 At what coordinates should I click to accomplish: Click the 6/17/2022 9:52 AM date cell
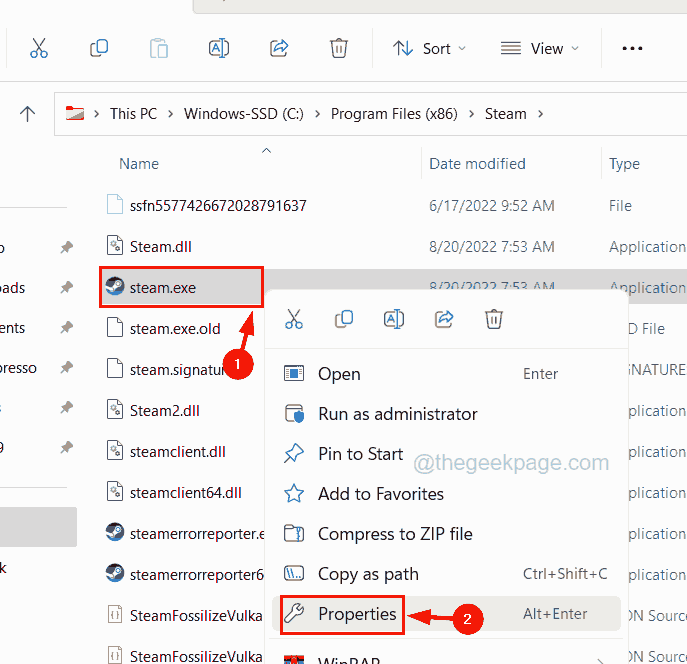point(492,206)
